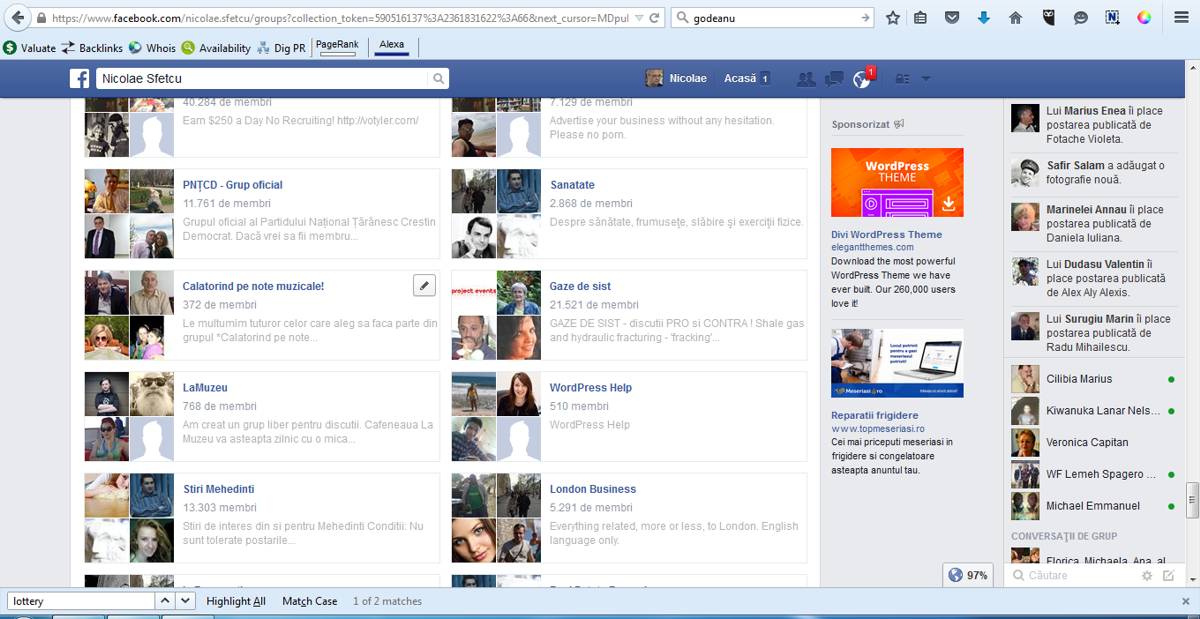Click the pencil edit icon on Calatorind group
This screenshot has height=619, width=1200.
click(425, 286)
